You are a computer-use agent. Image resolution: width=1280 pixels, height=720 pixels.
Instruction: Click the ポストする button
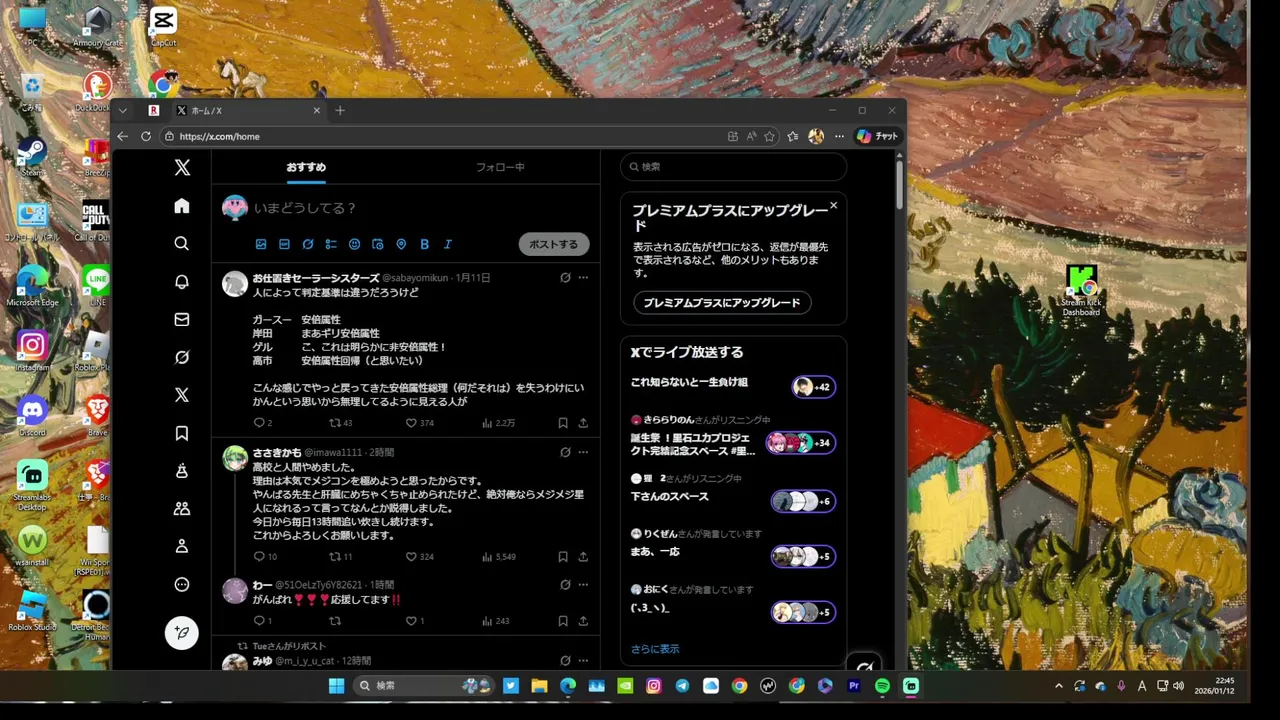click(554, 244)
